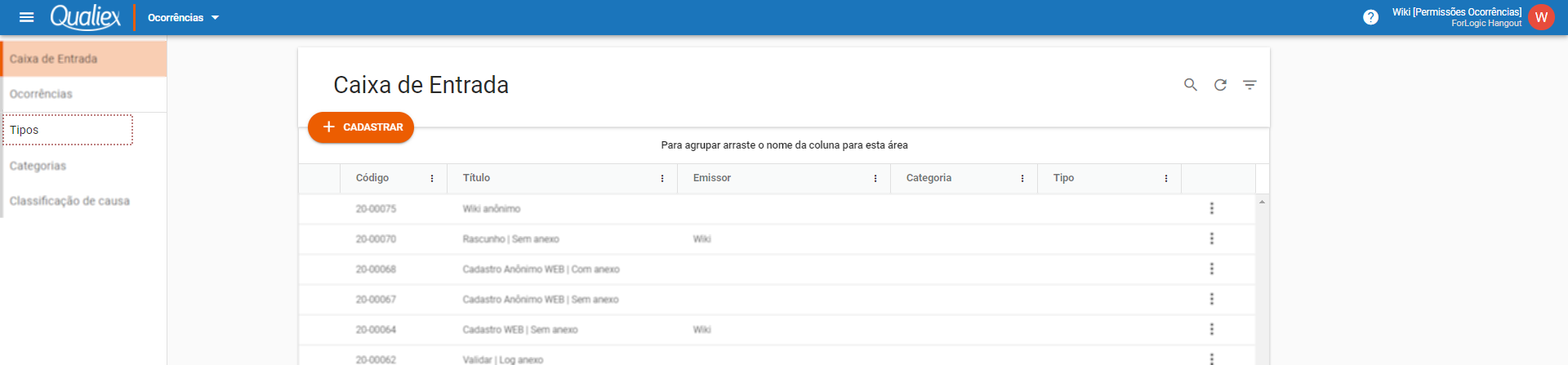Click the Cadastrar button

coord(361,127)
